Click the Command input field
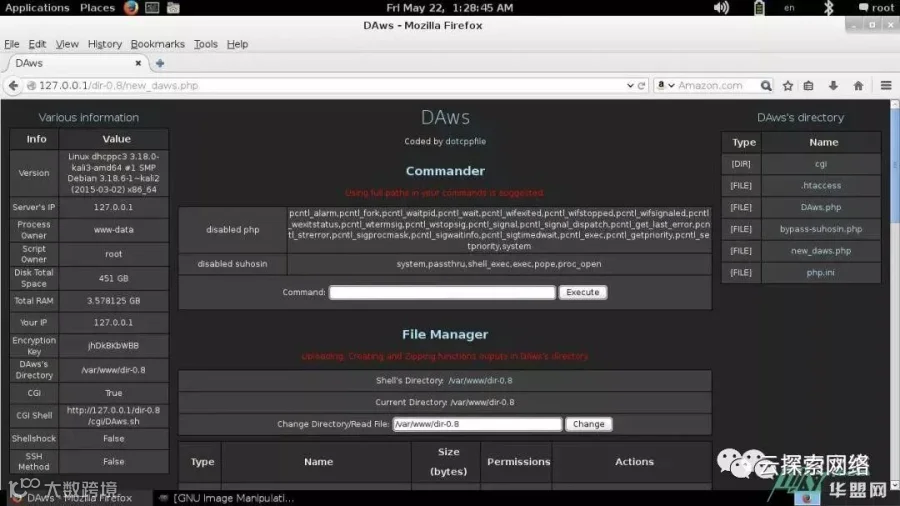Screen dimensions: 900x506 click(442, 293)
